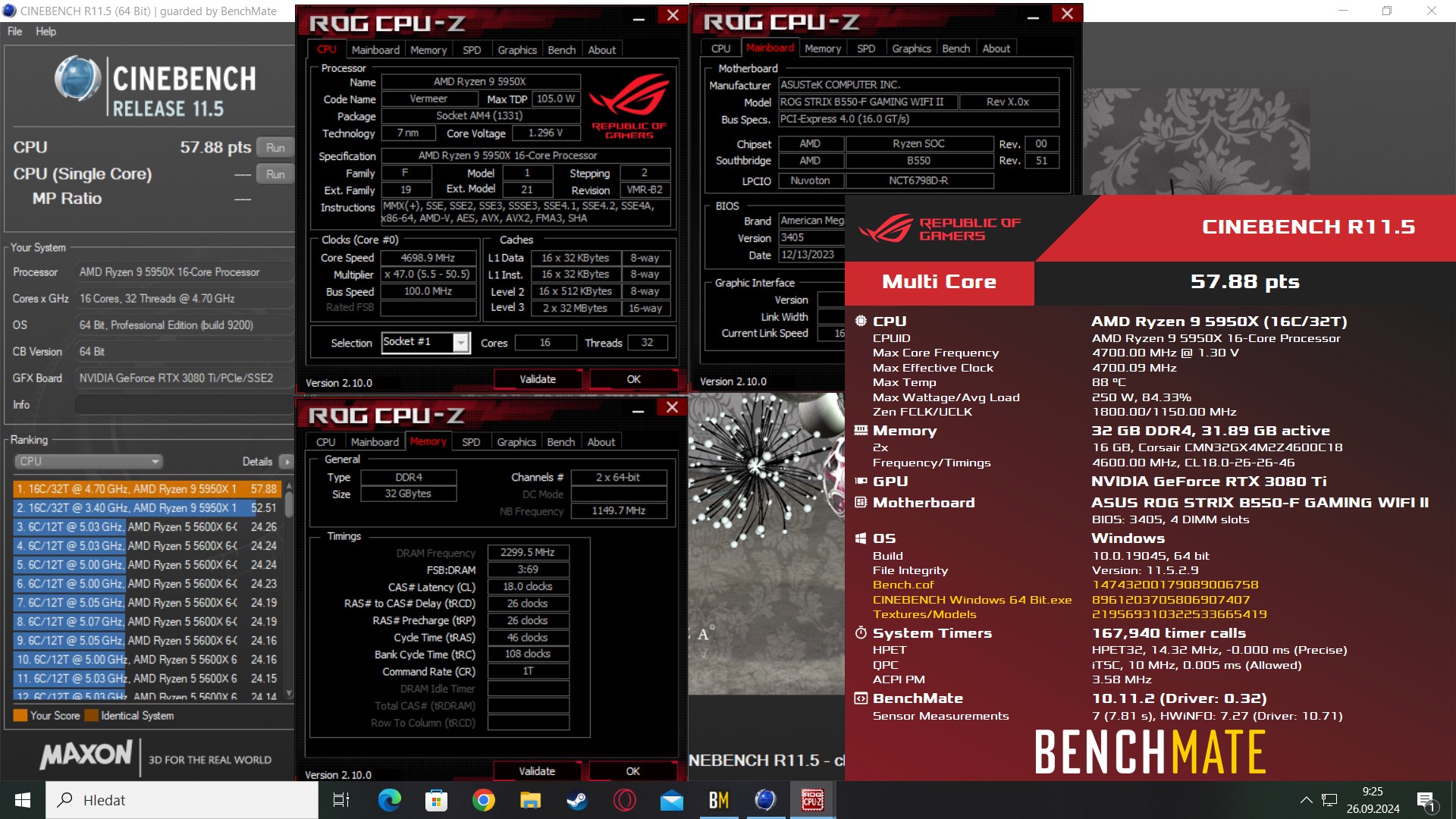Open Graphics tab in Mainboard CPU-Z window
Image resolution: width=1456 pixels, height=819 pixels.
pyautogui.click(x=912, y=48)
